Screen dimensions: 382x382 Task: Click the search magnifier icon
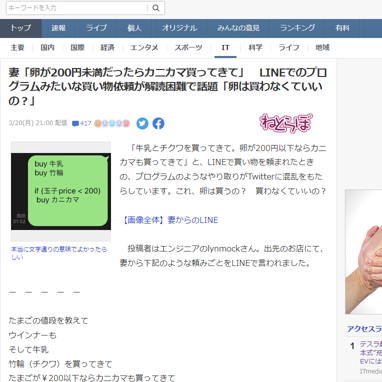click(x=156, y=8)
